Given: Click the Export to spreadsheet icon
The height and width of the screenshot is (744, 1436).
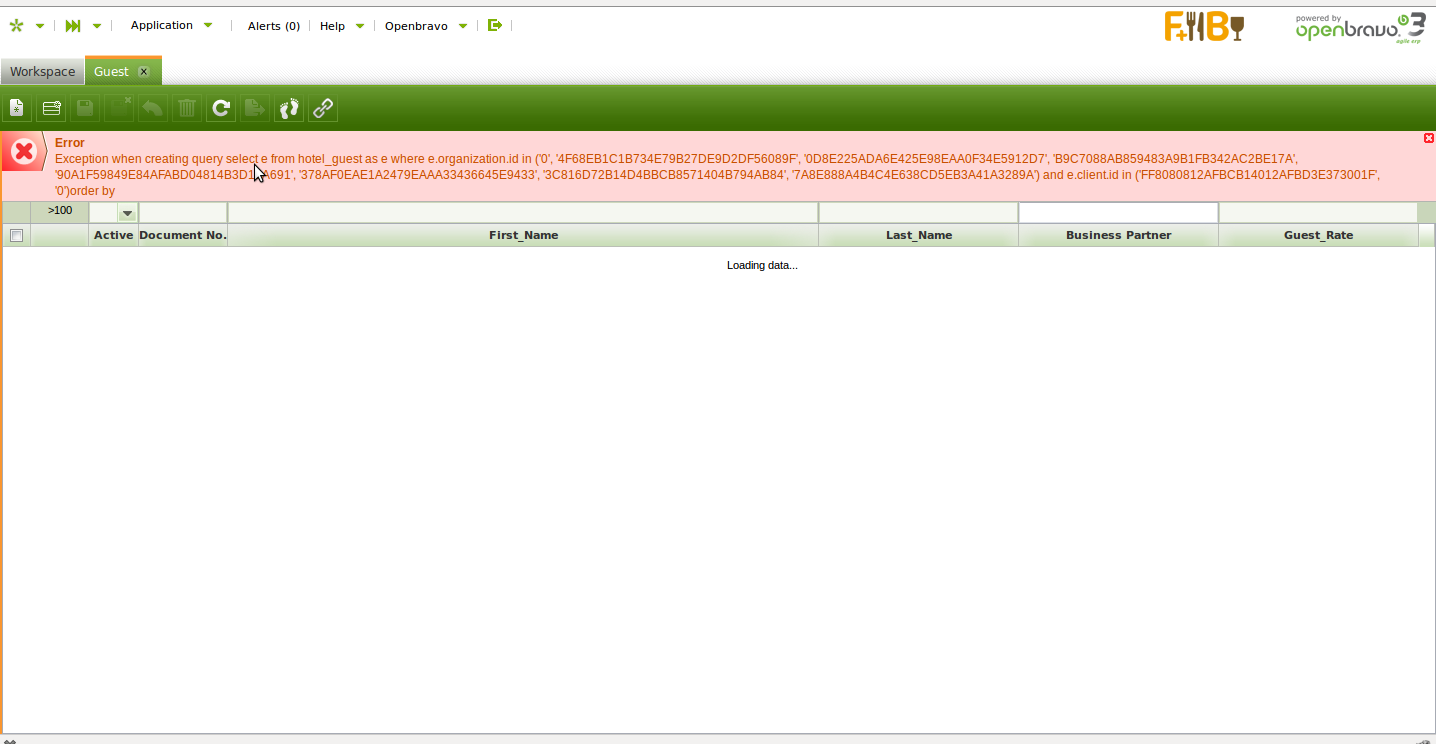Looking at the screenshot, I should pos(255,108).
